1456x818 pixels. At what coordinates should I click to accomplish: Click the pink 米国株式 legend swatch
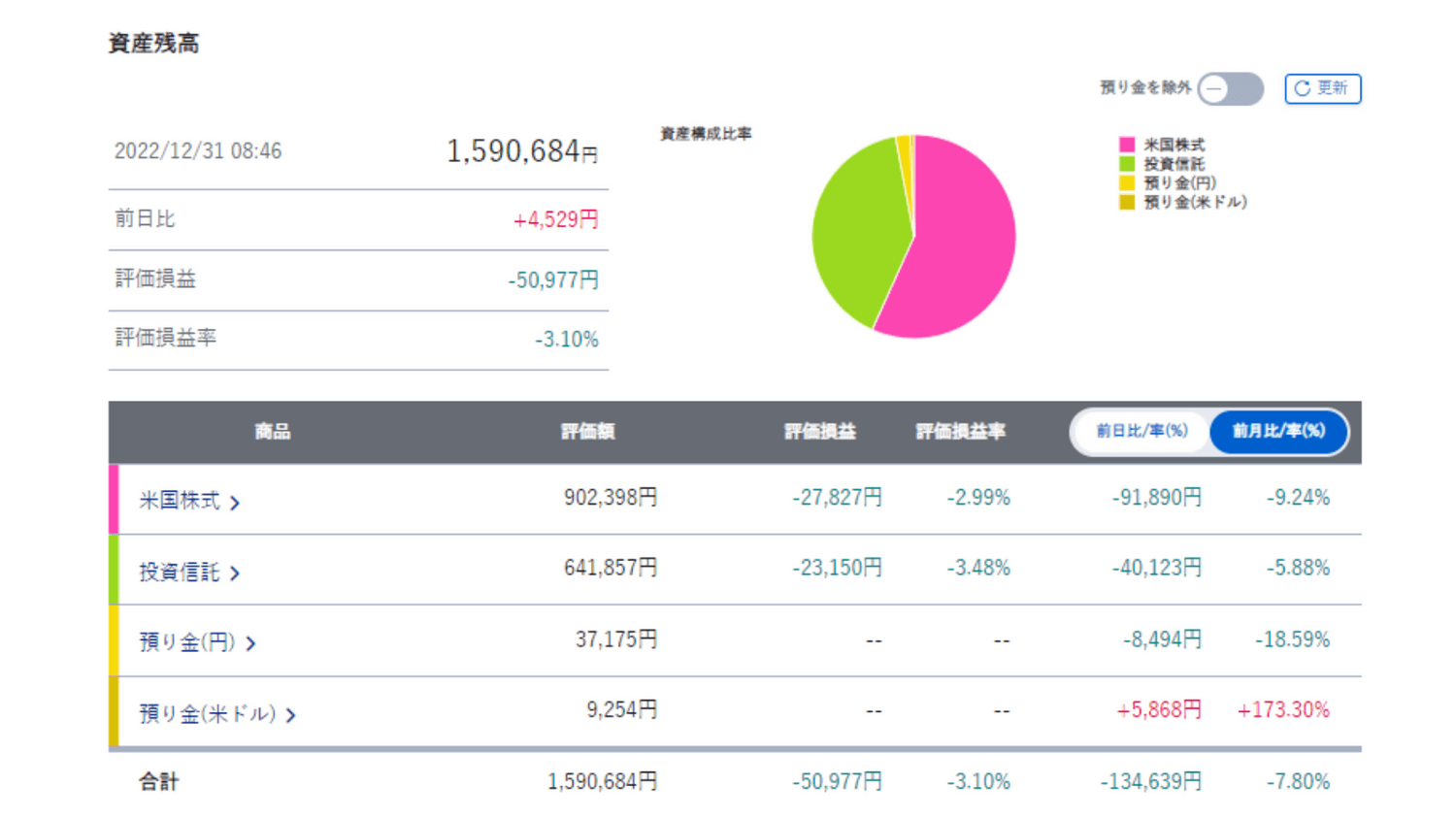point(1126,145)
